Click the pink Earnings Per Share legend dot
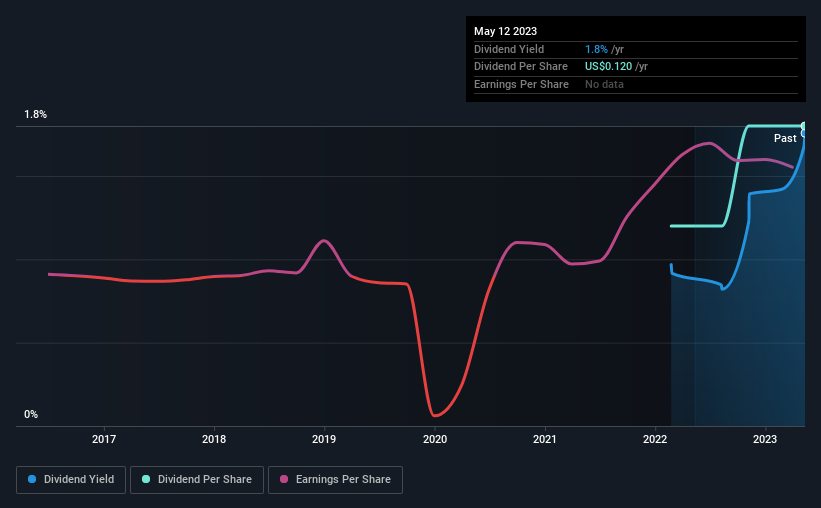Image resolution: width=821 pixels, height=508 pixels. 284,479
